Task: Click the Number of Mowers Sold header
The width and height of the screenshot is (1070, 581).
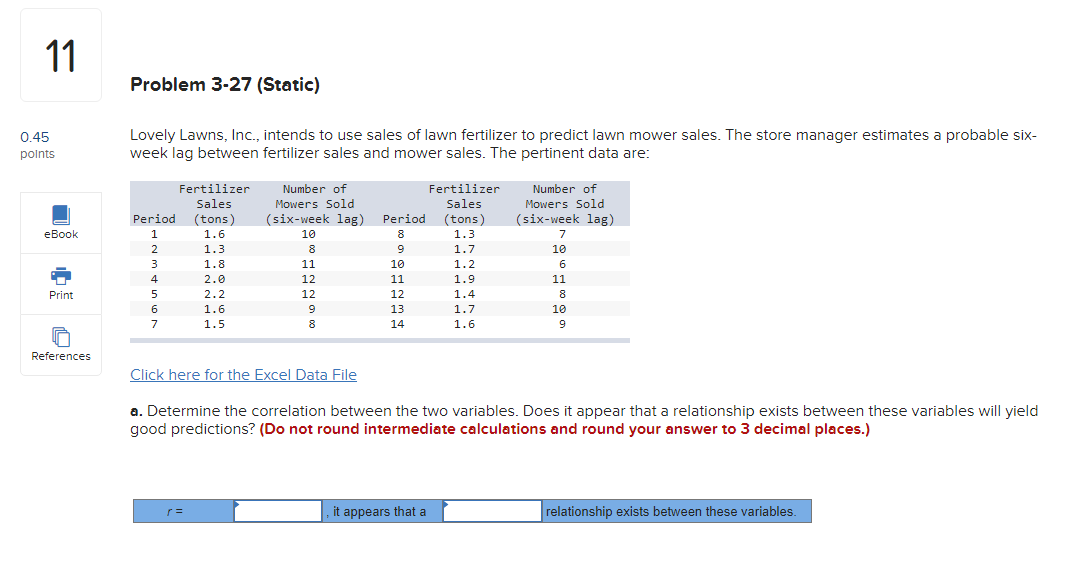Action: [x=314, y=203]
